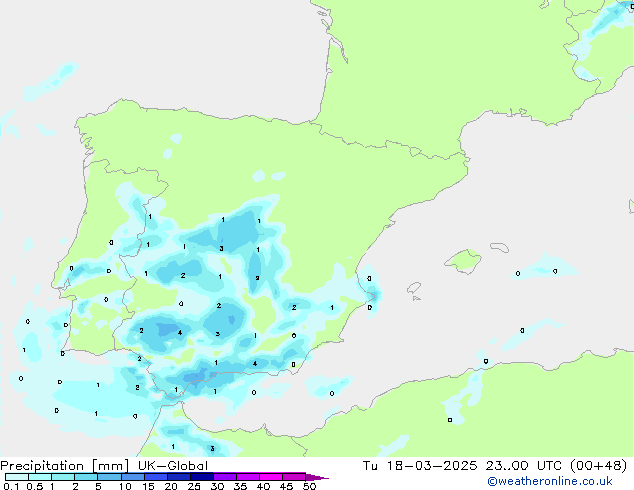Image resolution: width=634 pixels, height=490 pixels.
Task: Click the Mallorca island outline
Action: (x=463, y=261)
